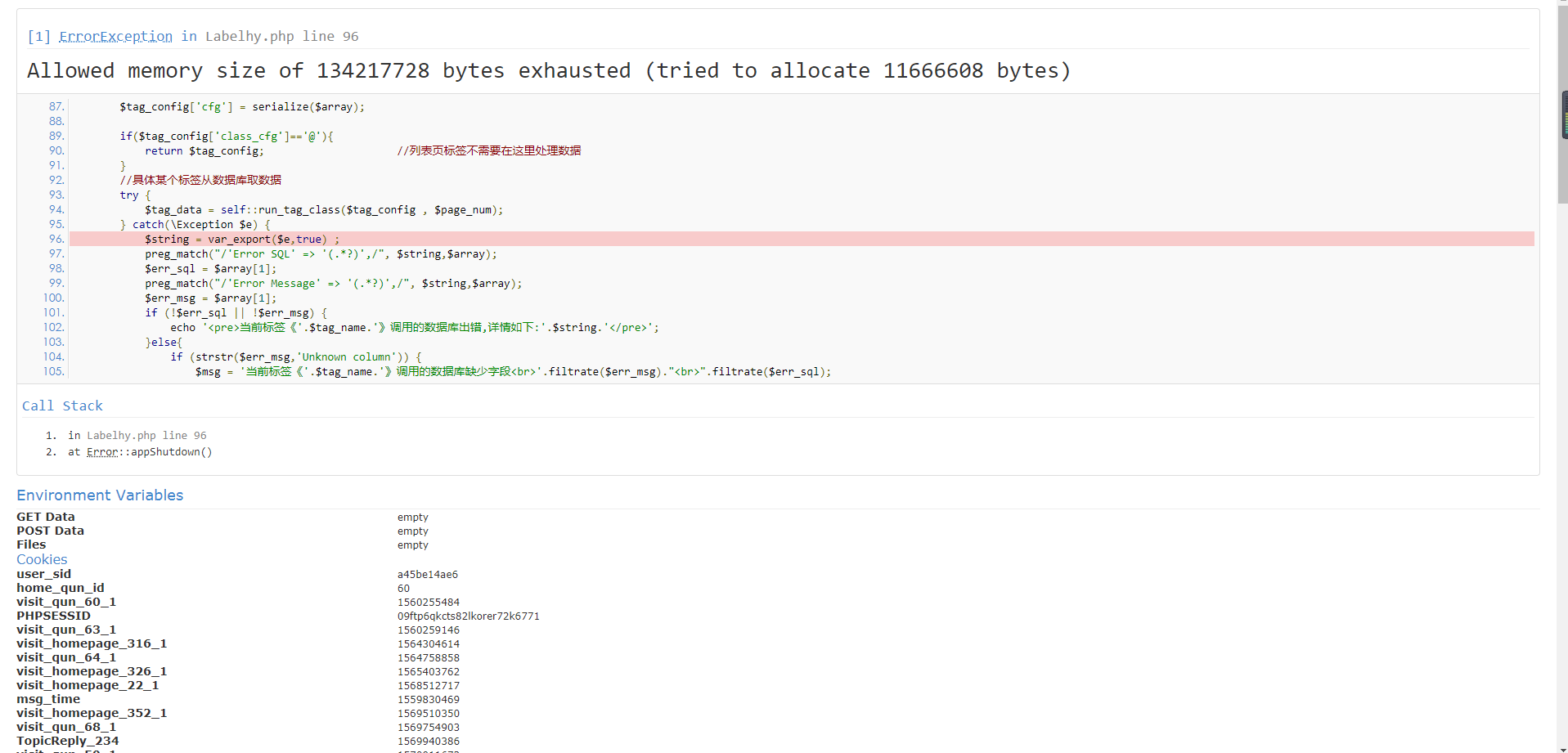Click the user_sid cookie value a45be14ae6
The image size is (1568, 753).
click(427, 575)
